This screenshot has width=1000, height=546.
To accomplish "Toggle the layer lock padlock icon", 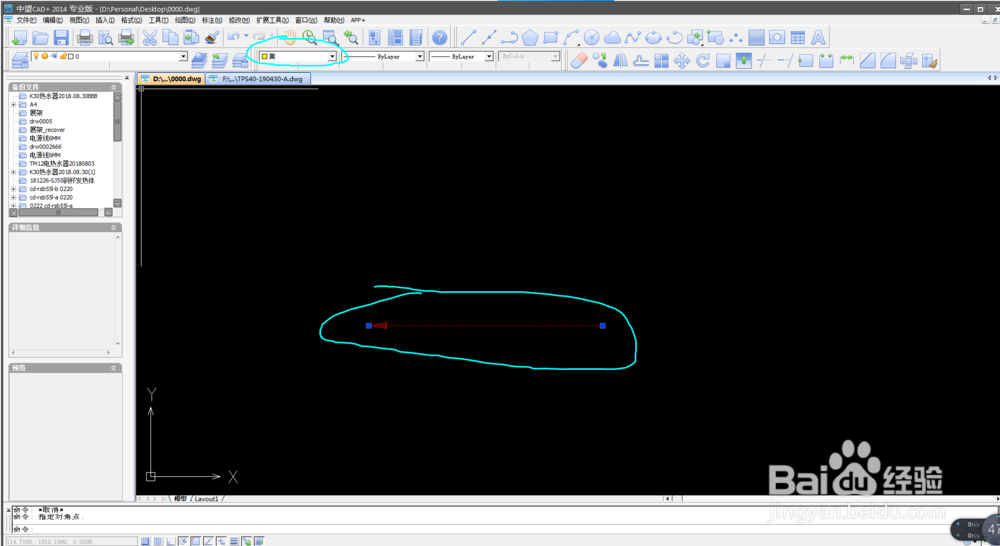I will pyautogui.click(x=62, y=56).
